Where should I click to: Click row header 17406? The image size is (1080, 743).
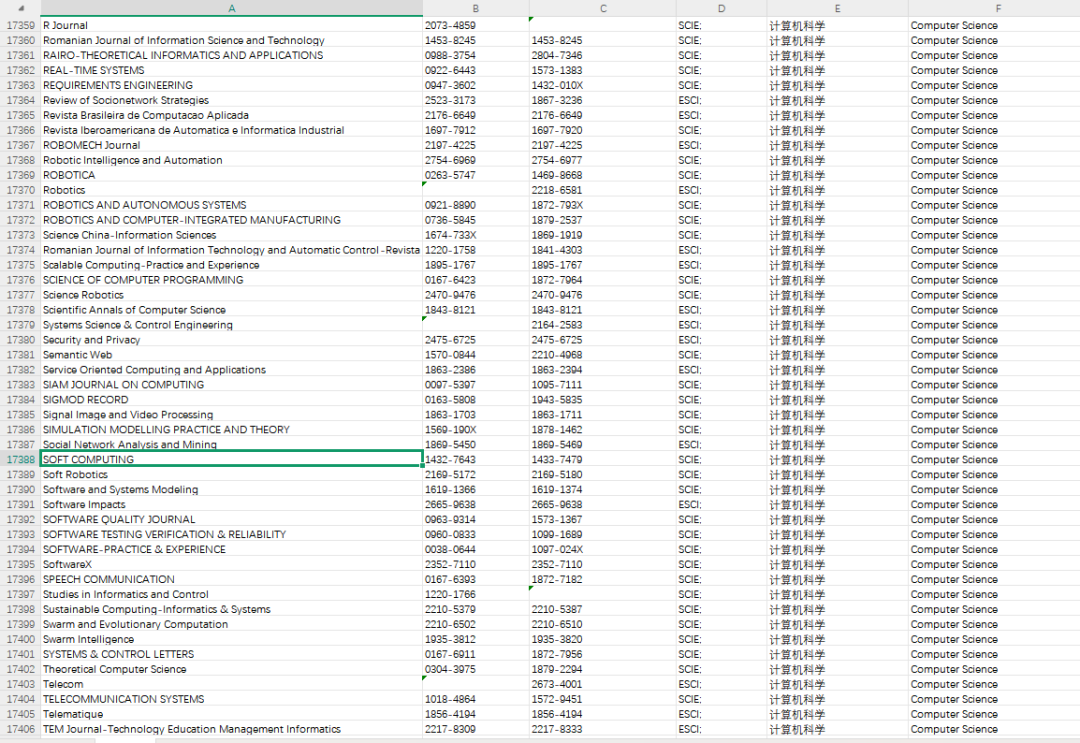[x=20, y=729]
